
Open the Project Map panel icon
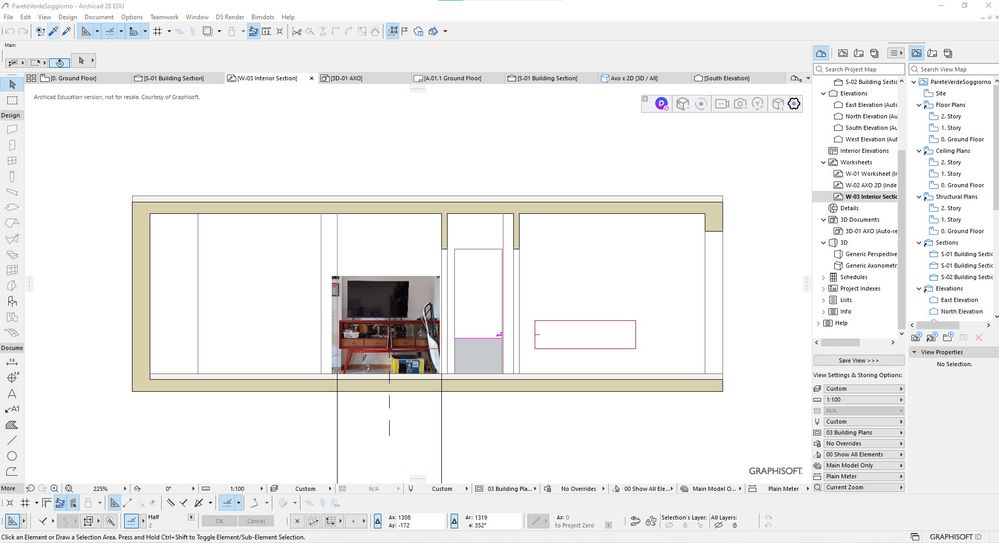821,53
